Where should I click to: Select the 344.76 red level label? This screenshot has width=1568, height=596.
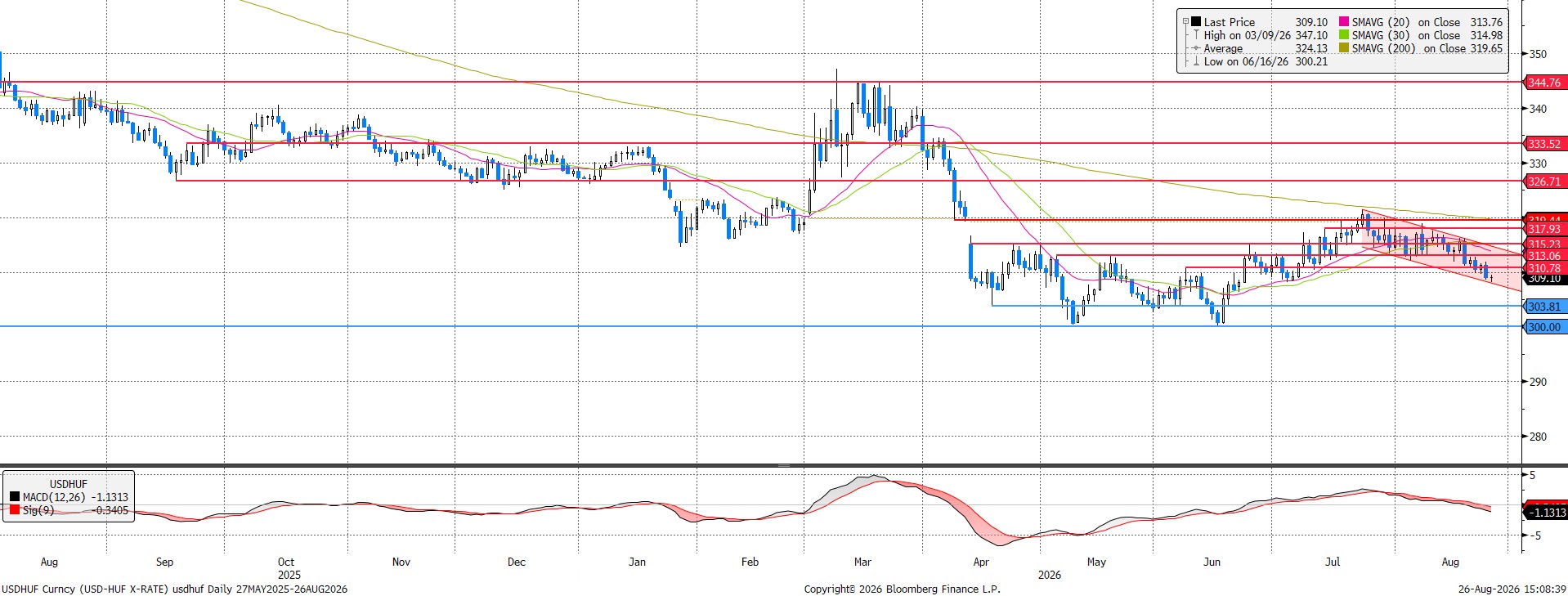pos(1544,83)
